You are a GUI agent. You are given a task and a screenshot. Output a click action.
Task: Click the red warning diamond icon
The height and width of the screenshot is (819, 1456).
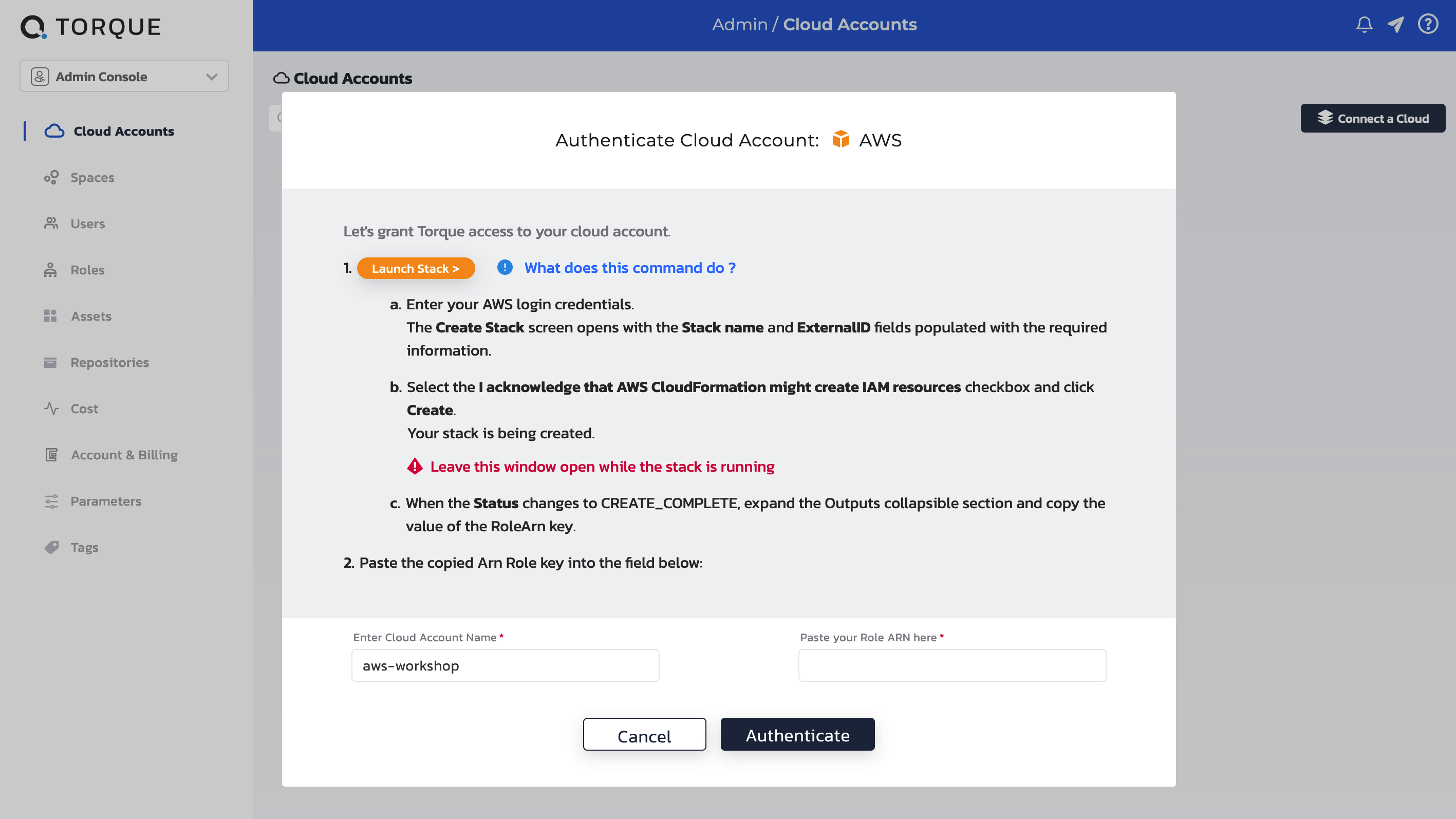(x=415, y=467)
